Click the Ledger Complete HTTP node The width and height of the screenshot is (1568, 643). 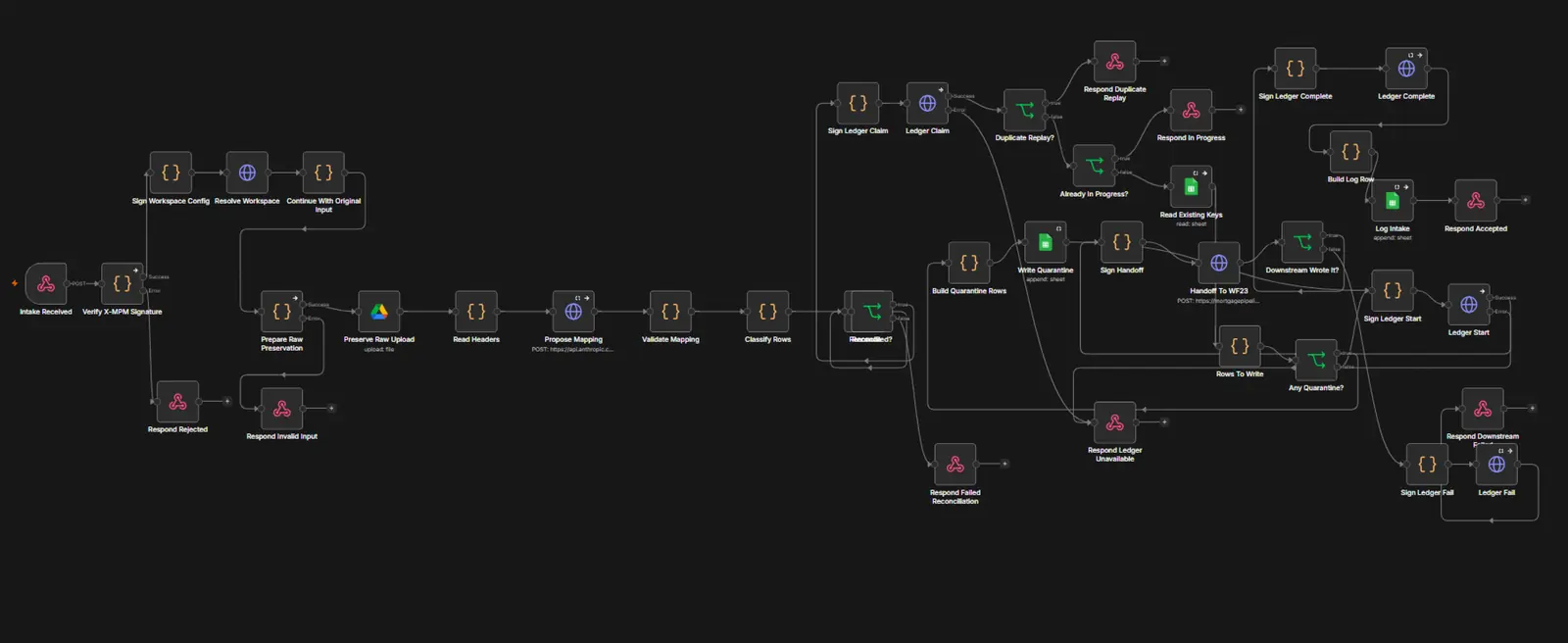tap(1406, 69)
